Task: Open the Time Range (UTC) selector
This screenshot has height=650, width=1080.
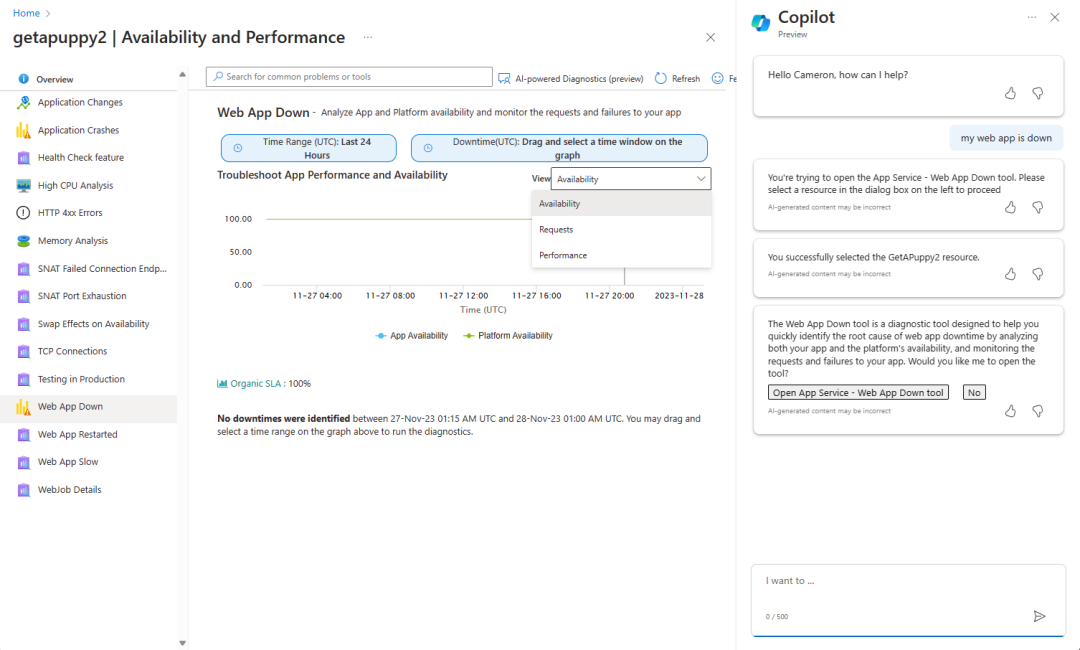Action: click(x=309, y=148)
